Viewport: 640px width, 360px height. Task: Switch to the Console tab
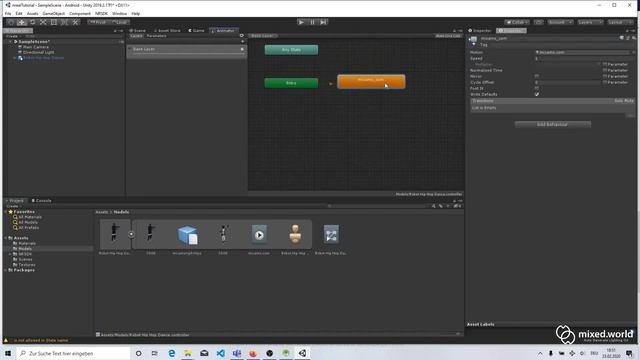pyautogui.click(x=41, y=201)
